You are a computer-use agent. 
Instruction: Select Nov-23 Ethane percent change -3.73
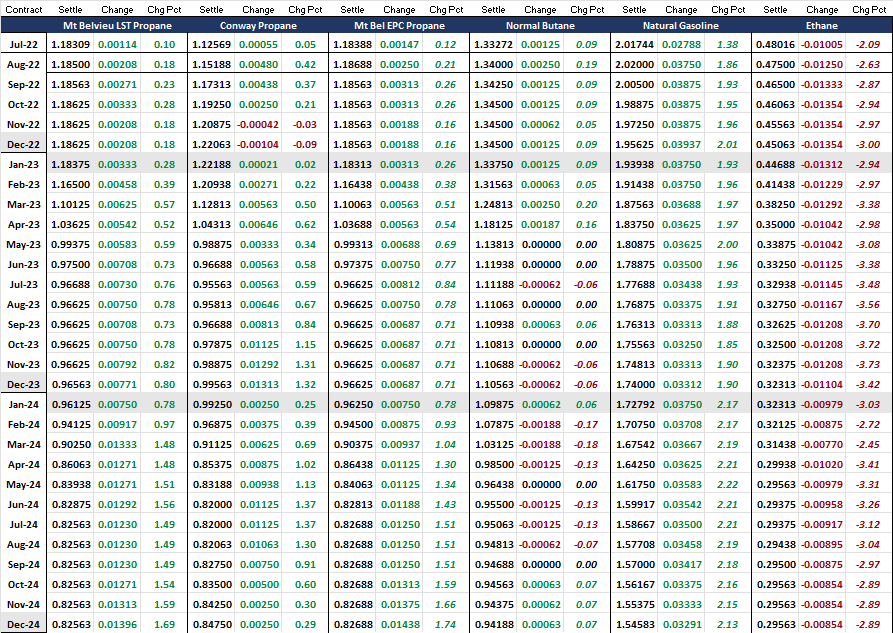(x=868, y=365)
